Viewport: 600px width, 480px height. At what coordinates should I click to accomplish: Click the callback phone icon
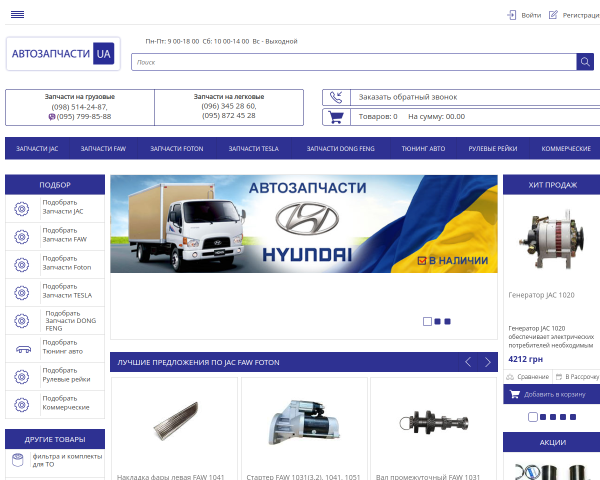point(336,97)
